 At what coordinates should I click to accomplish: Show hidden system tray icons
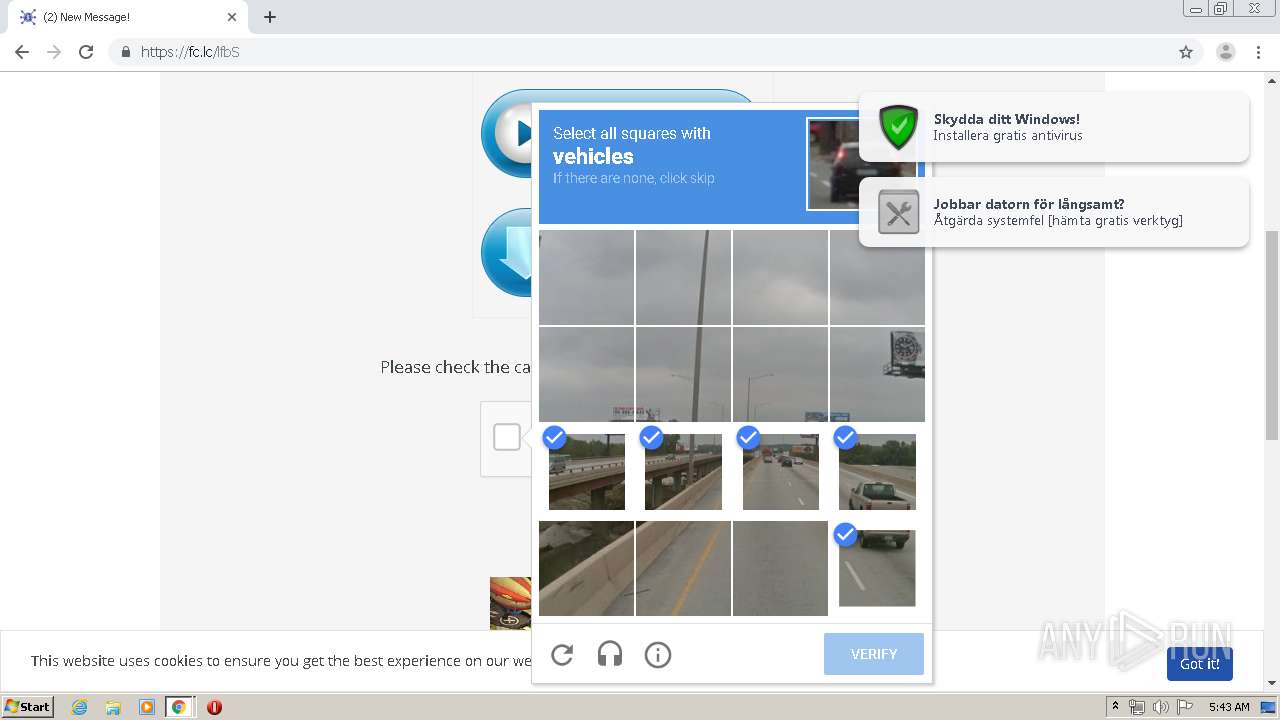[1115, 707]
